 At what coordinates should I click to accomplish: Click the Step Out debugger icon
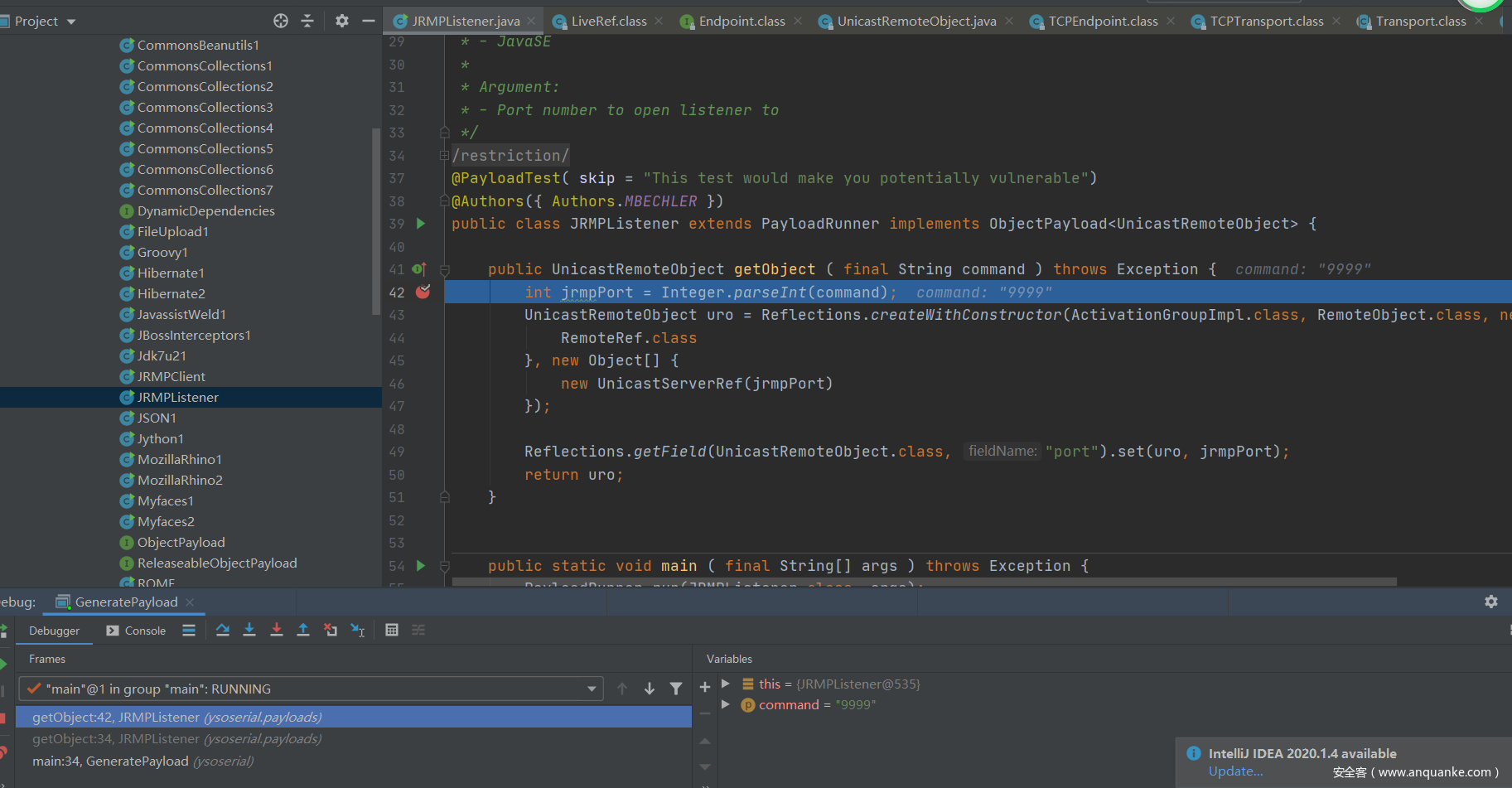tap(303, 631)
